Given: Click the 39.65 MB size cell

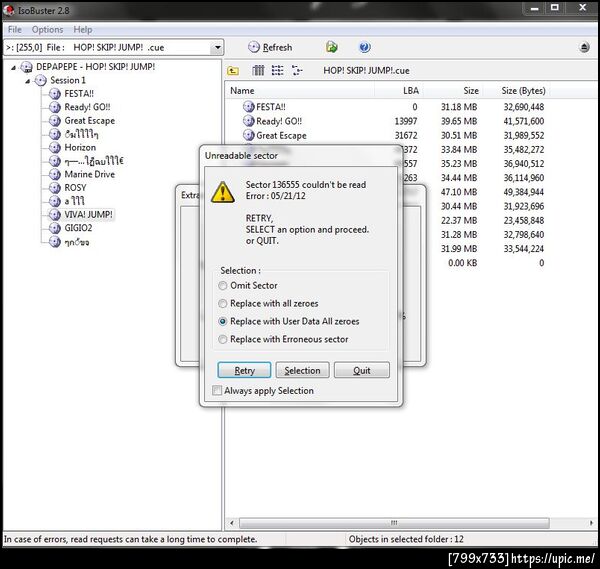Looking at the screenshot, I should coord(459,121).
